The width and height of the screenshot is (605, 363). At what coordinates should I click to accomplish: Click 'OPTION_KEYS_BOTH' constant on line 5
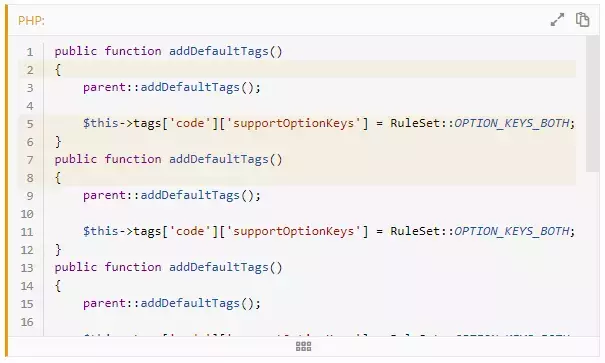tap(512, 123)
